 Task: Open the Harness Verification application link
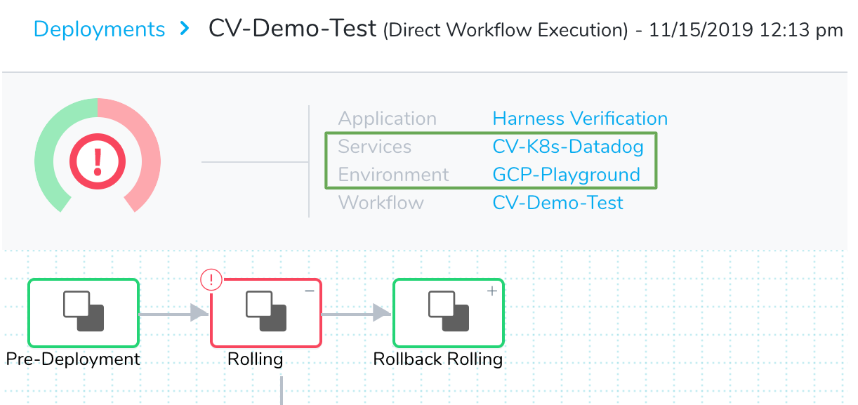click(x=580, y=118)
